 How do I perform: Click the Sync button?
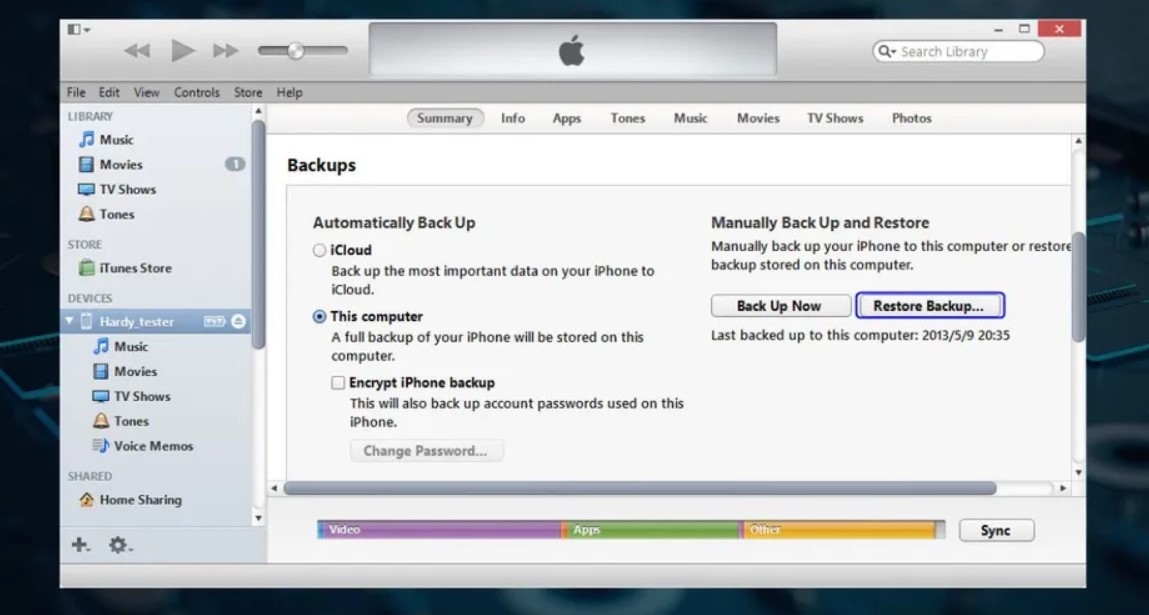[996, 531]
